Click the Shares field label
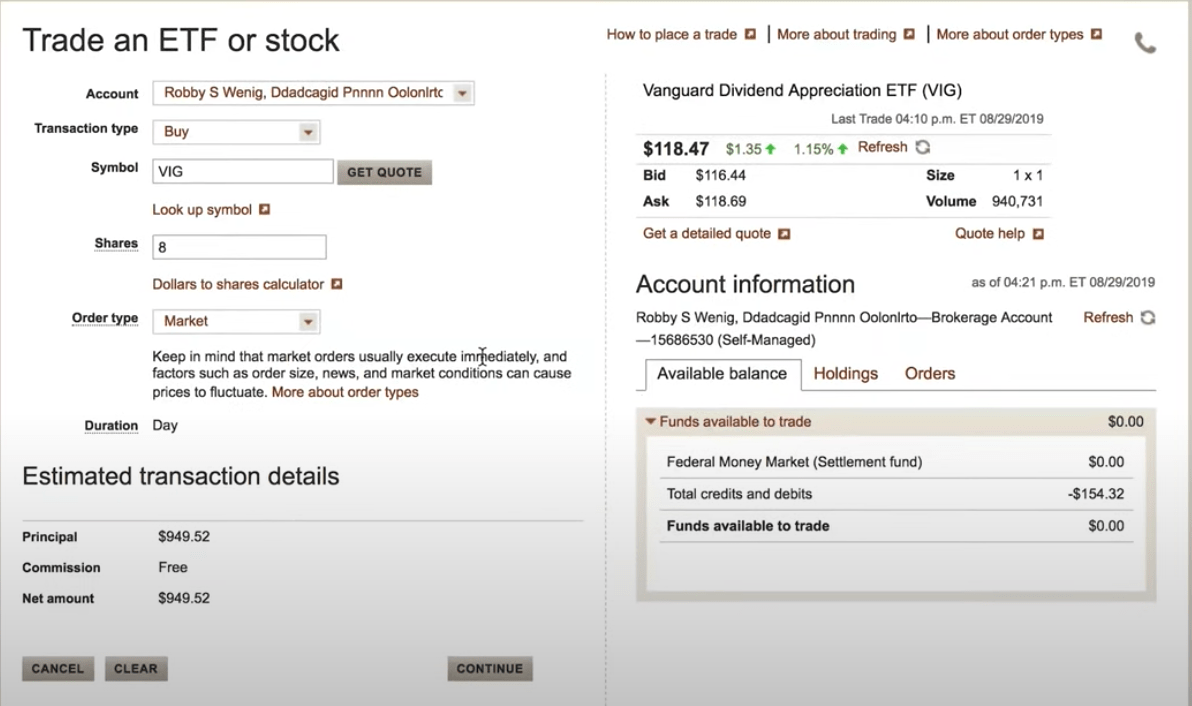The width and height of the screenshot is (1192, 706). [116, 243]
